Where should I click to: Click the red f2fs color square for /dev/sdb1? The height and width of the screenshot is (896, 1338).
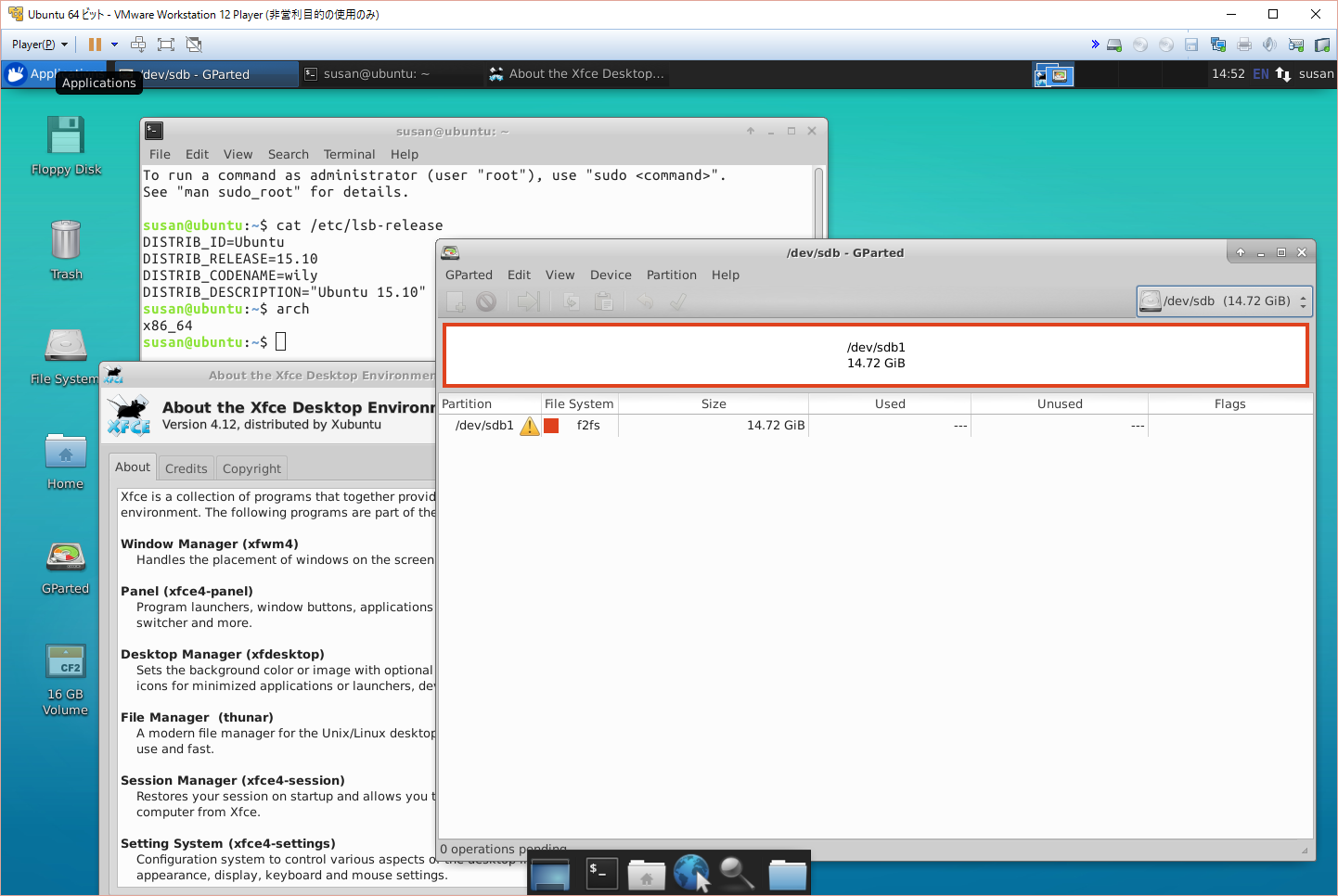[x=551, y=426]
